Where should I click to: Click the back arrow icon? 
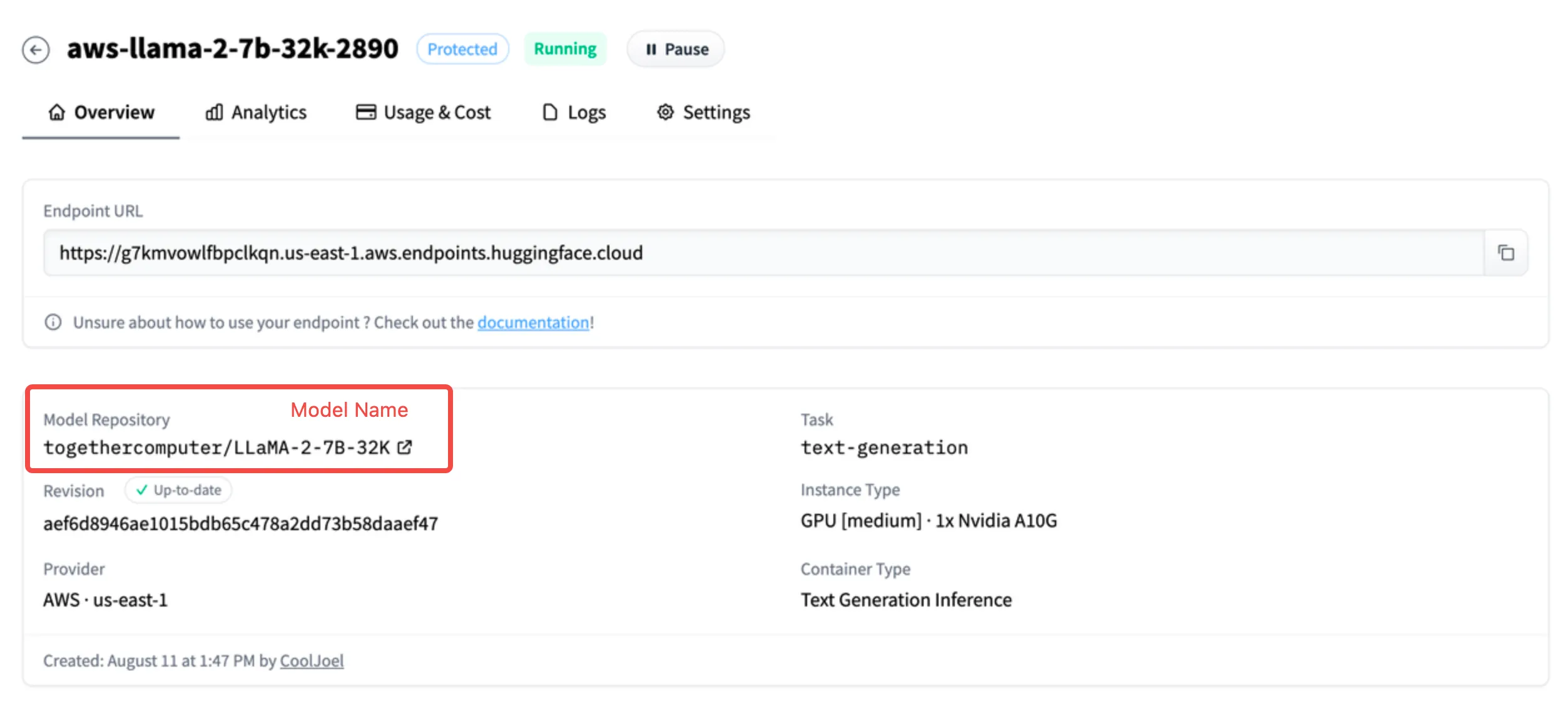[x=36, y=49]
